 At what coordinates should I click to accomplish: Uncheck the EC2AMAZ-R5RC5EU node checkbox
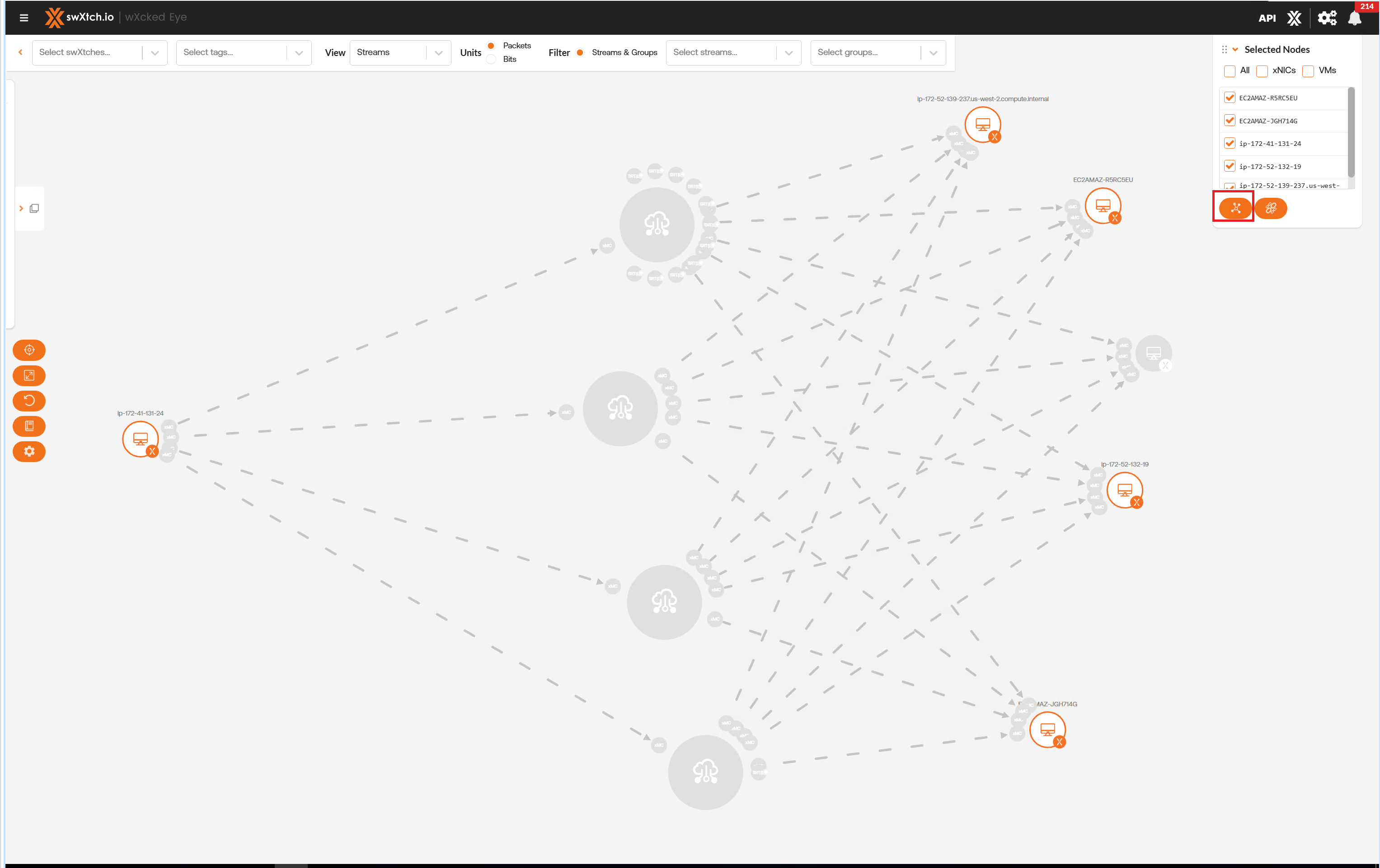[1230, 98]
